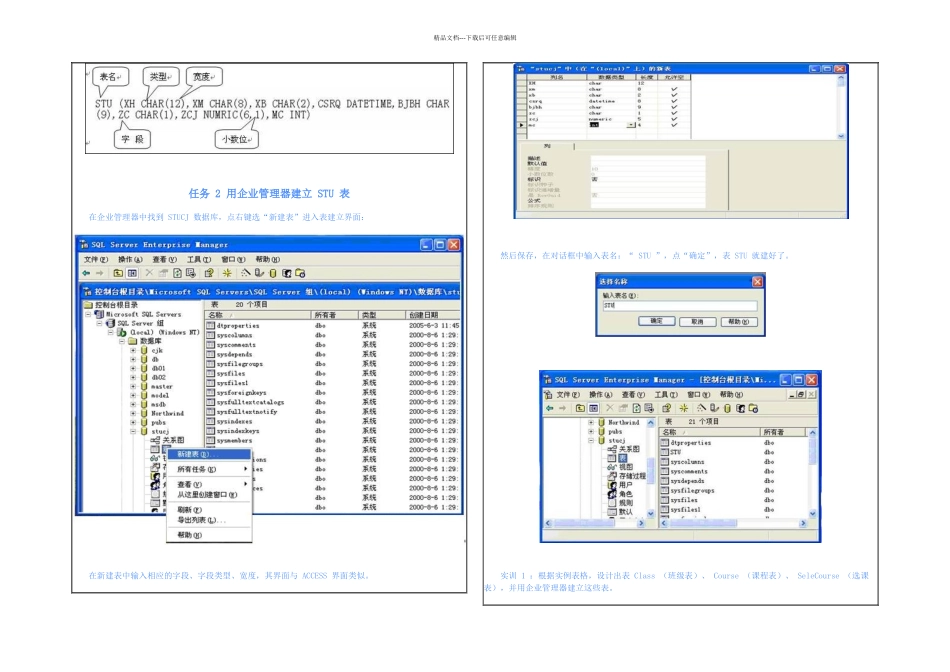Open the 工具 menu in left Enterprise Manager
Viewport: 950px width, 672px height.
pos(199,259)
